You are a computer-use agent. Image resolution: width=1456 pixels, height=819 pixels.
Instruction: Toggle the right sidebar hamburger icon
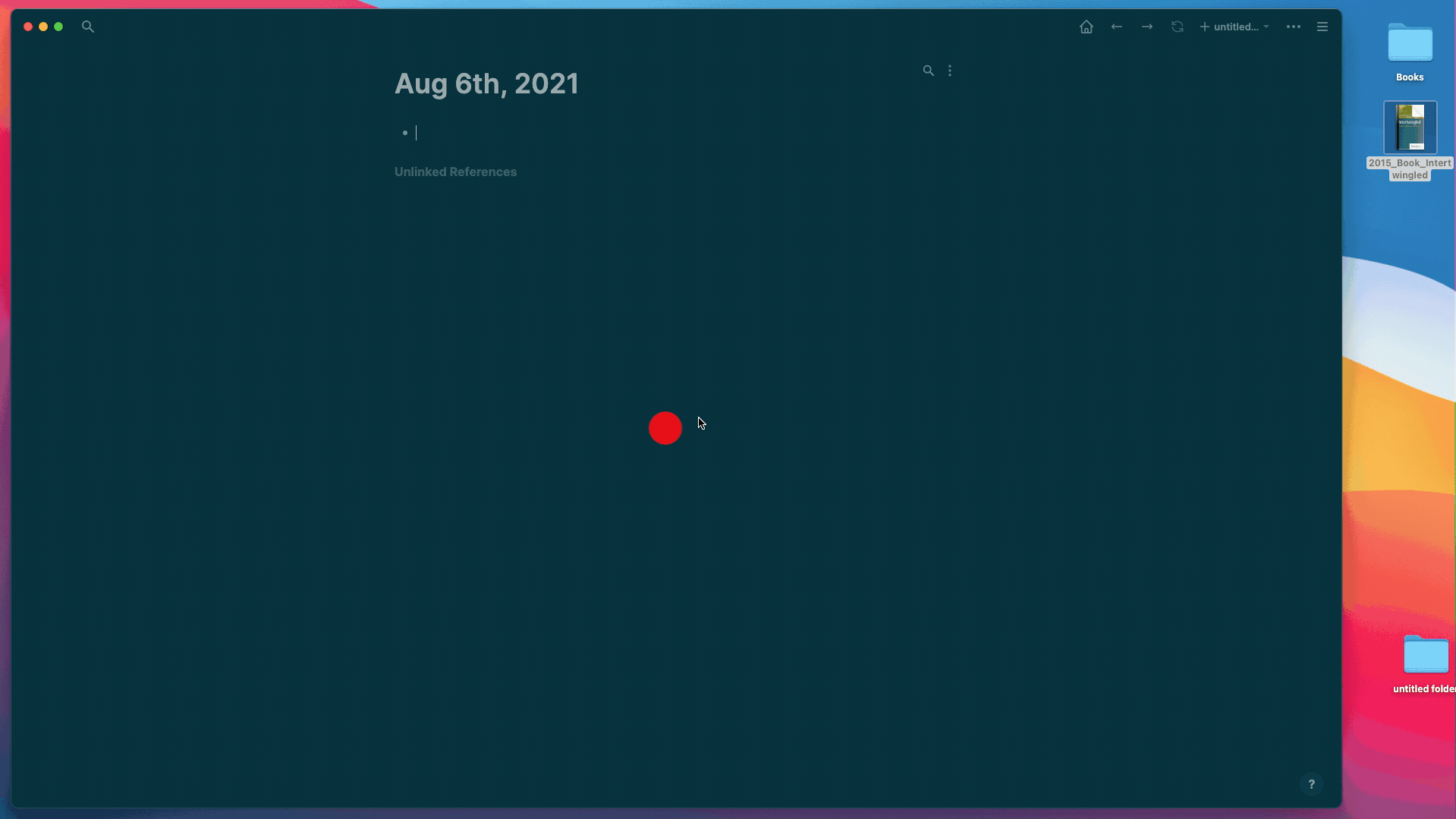1322,27
